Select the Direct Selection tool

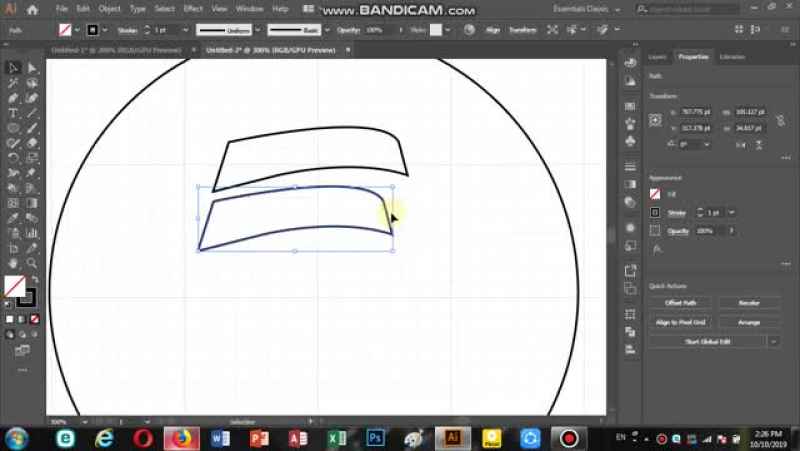pos(32,67)
